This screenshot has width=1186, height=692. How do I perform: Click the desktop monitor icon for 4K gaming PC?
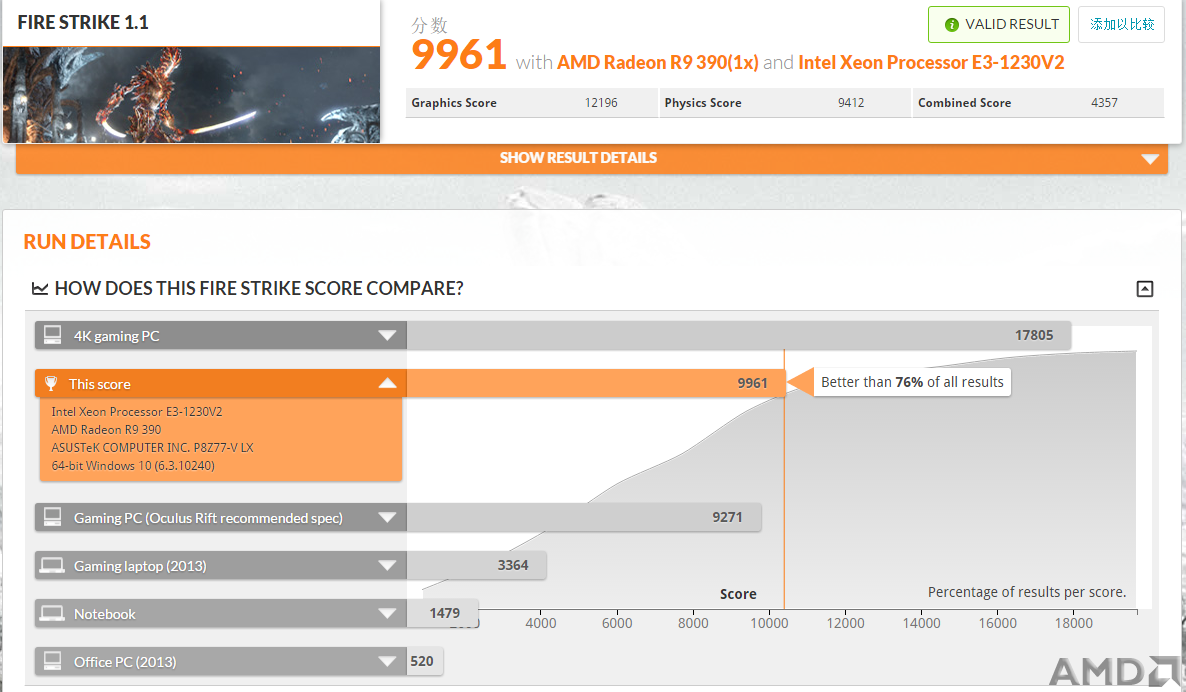52,334
